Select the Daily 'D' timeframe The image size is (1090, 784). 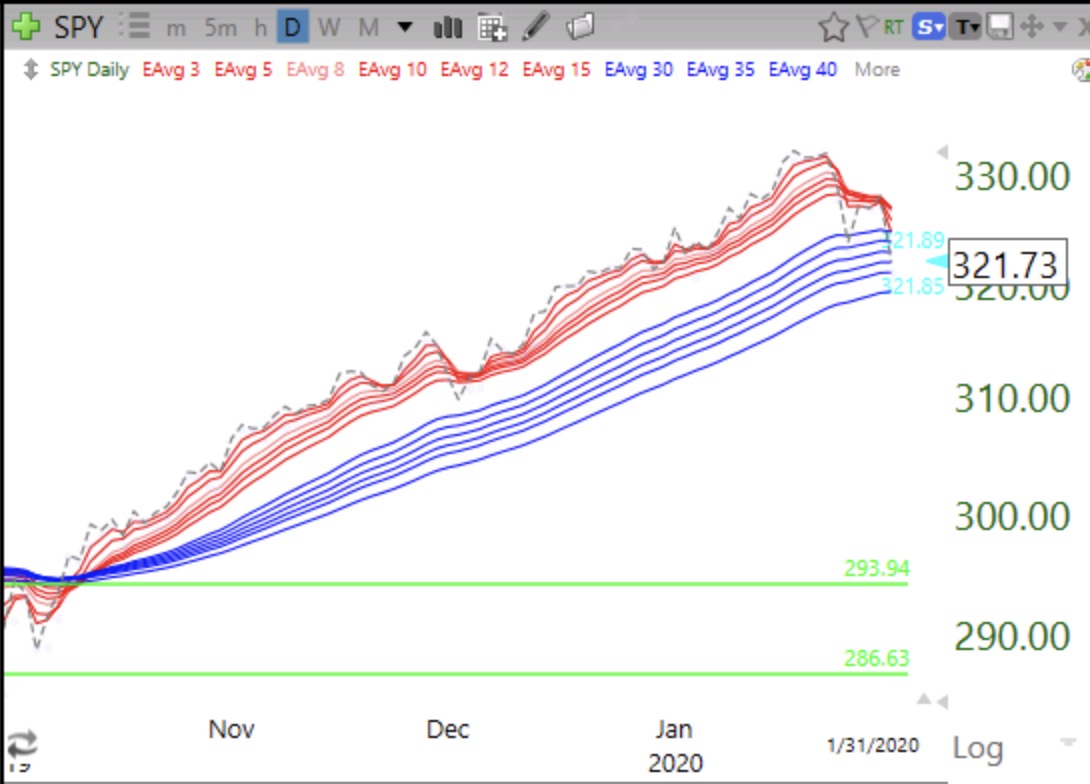[x=293, y=27]
